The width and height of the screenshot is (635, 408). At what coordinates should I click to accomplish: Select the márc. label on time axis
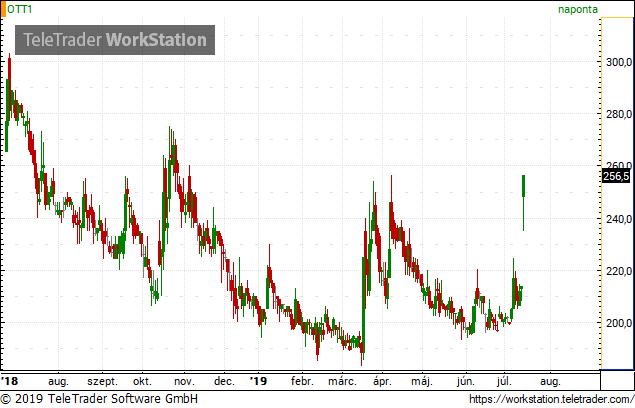pos(342,381)
